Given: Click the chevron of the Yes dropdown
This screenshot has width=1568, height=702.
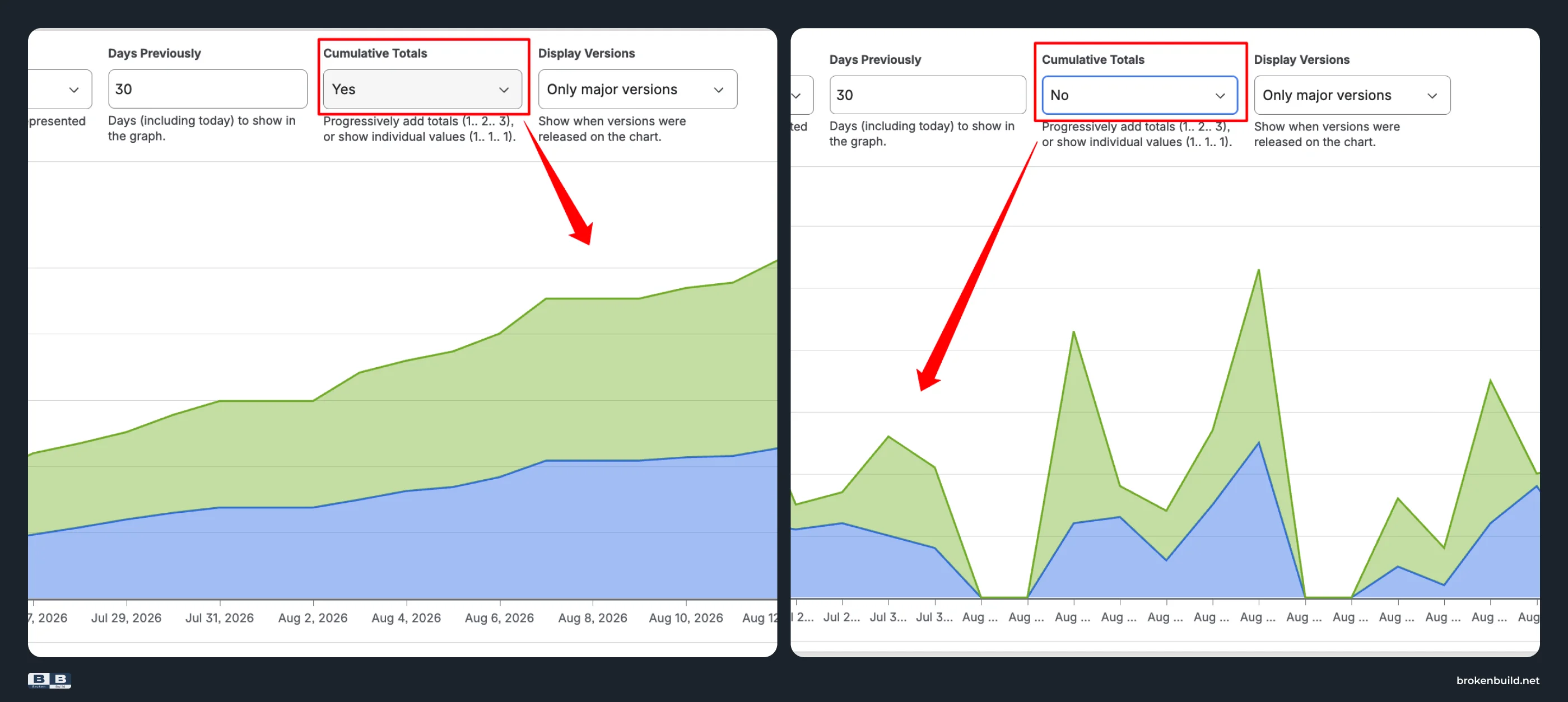Looking at the screenshot, I should coord(504,90).
